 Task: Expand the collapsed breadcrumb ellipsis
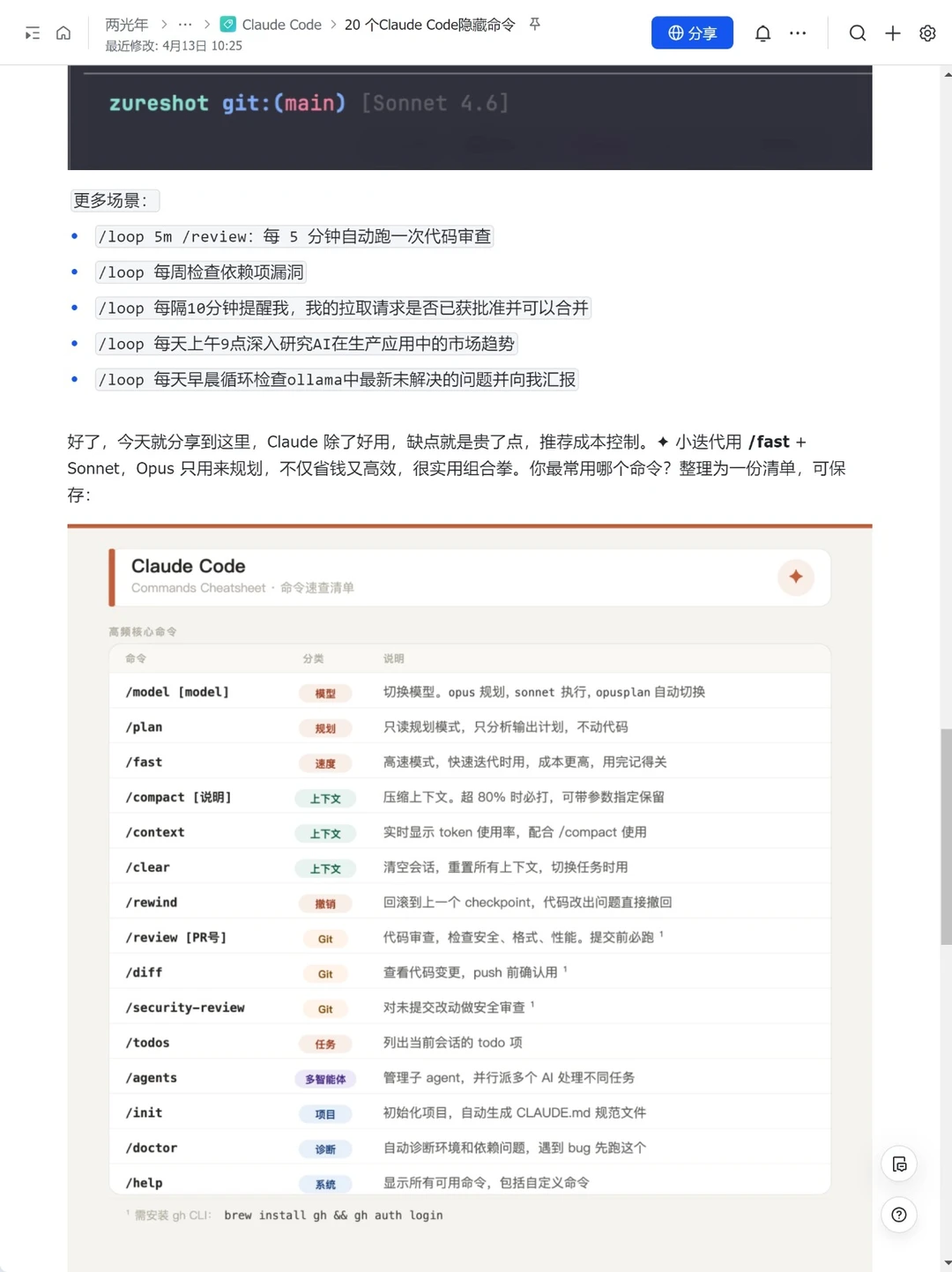185,25
